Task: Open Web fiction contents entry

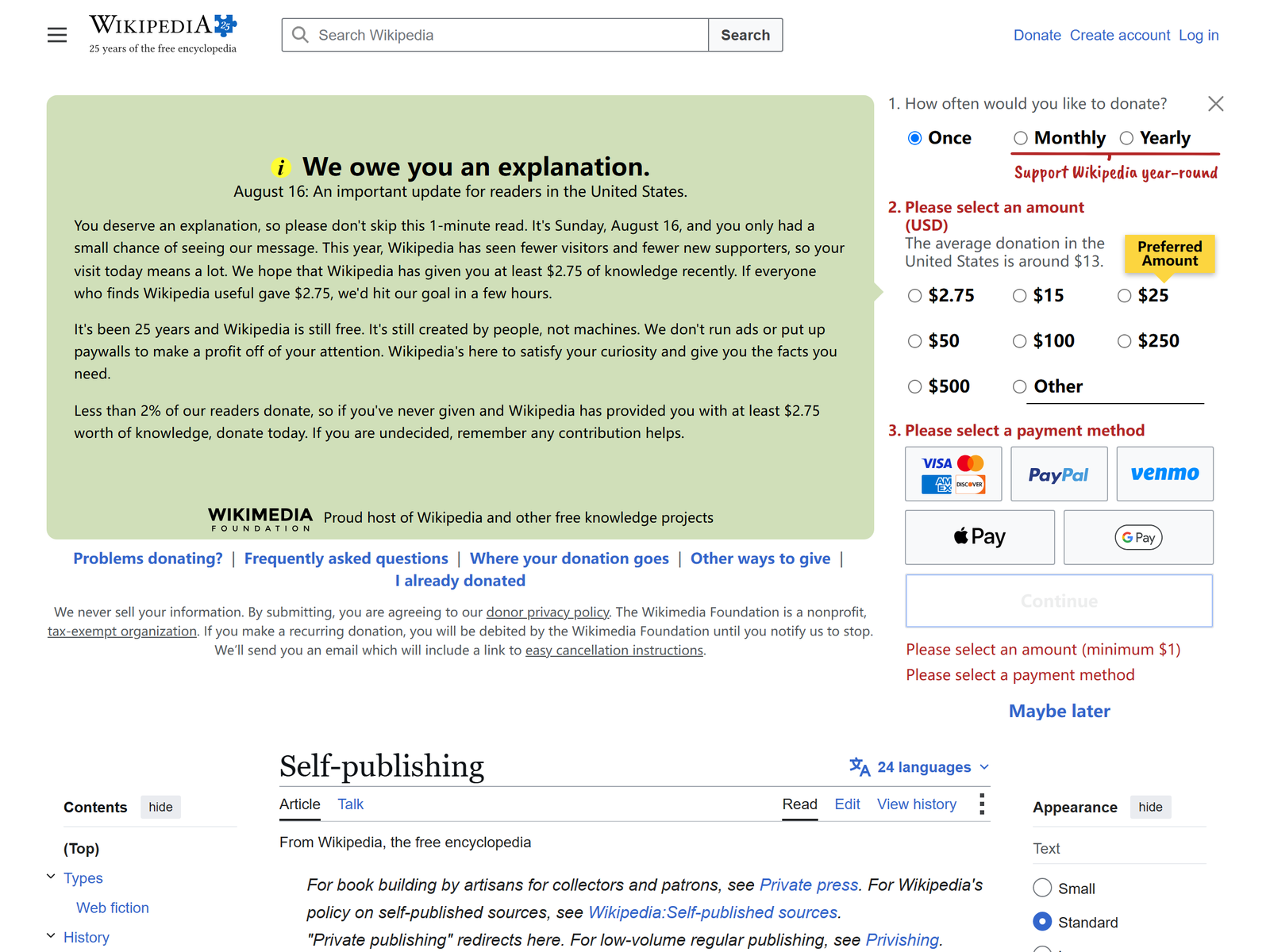Action: click(x=113, y=908)
